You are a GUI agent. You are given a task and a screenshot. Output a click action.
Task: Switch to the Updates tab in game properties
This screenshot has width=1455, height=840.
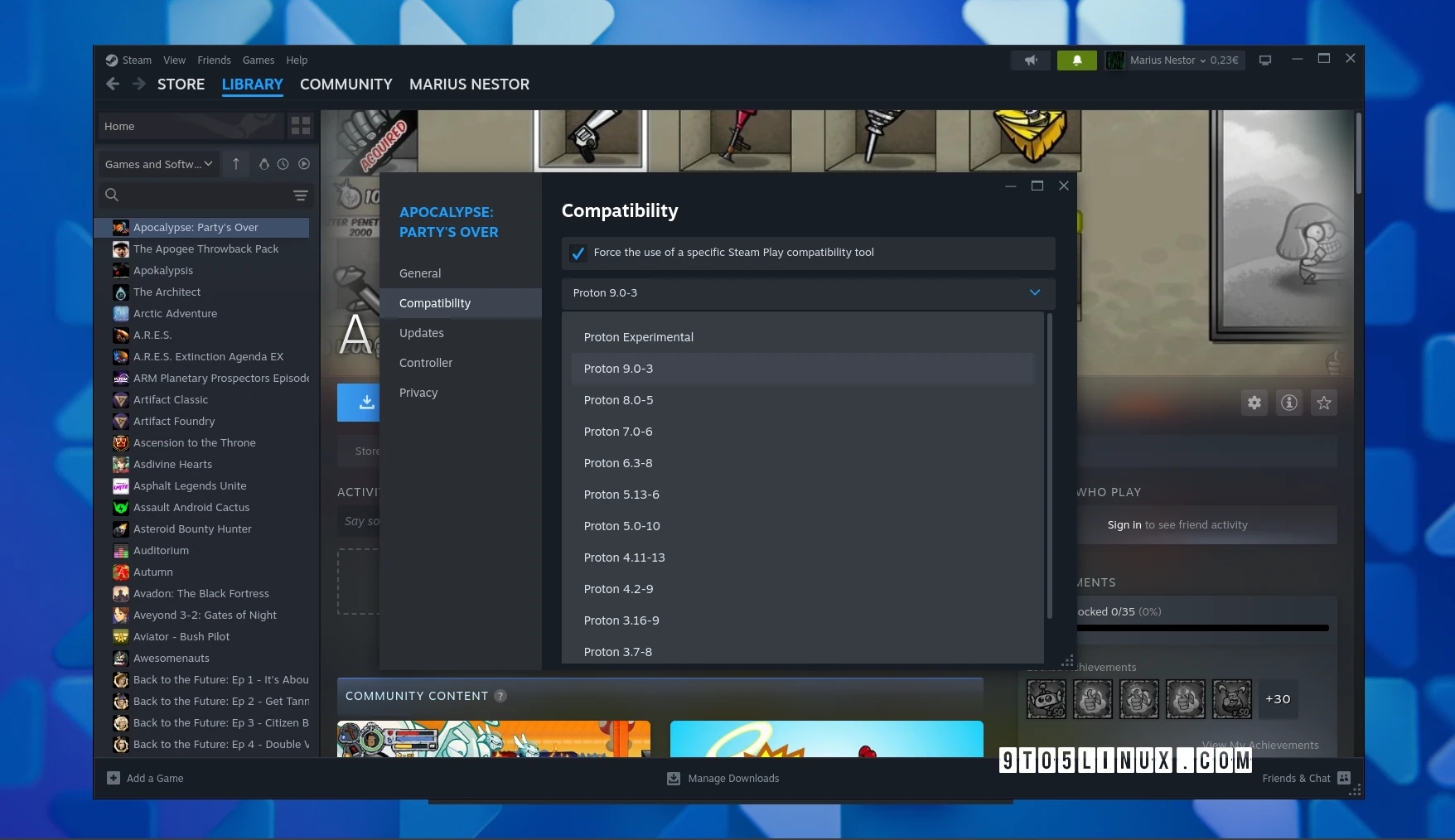coord(422,332)
